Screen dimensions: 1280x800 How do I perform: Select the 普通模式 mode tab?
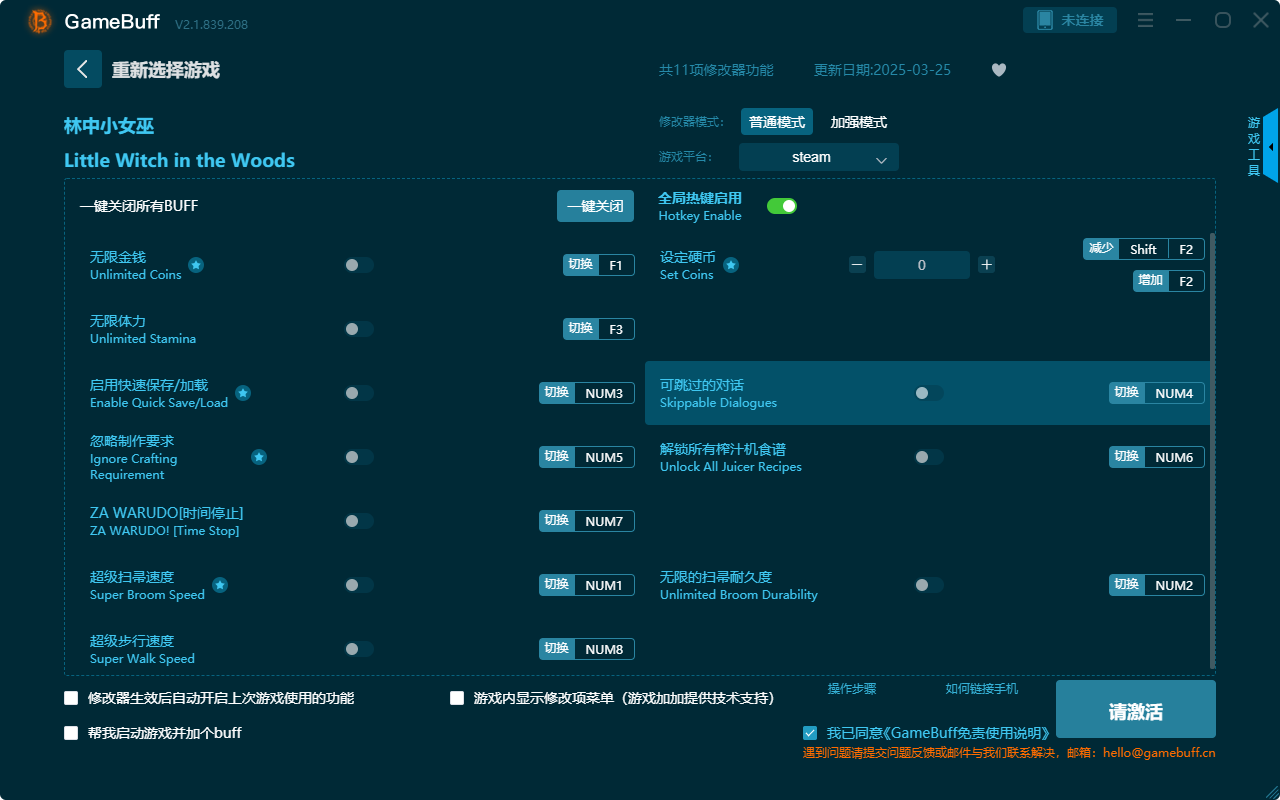(x=776, y=121)
